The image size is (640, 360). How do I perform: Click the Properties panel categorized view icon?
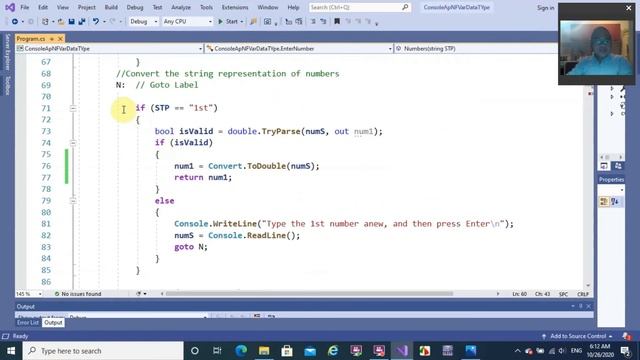pyautogui.click(x=604, y=202)
